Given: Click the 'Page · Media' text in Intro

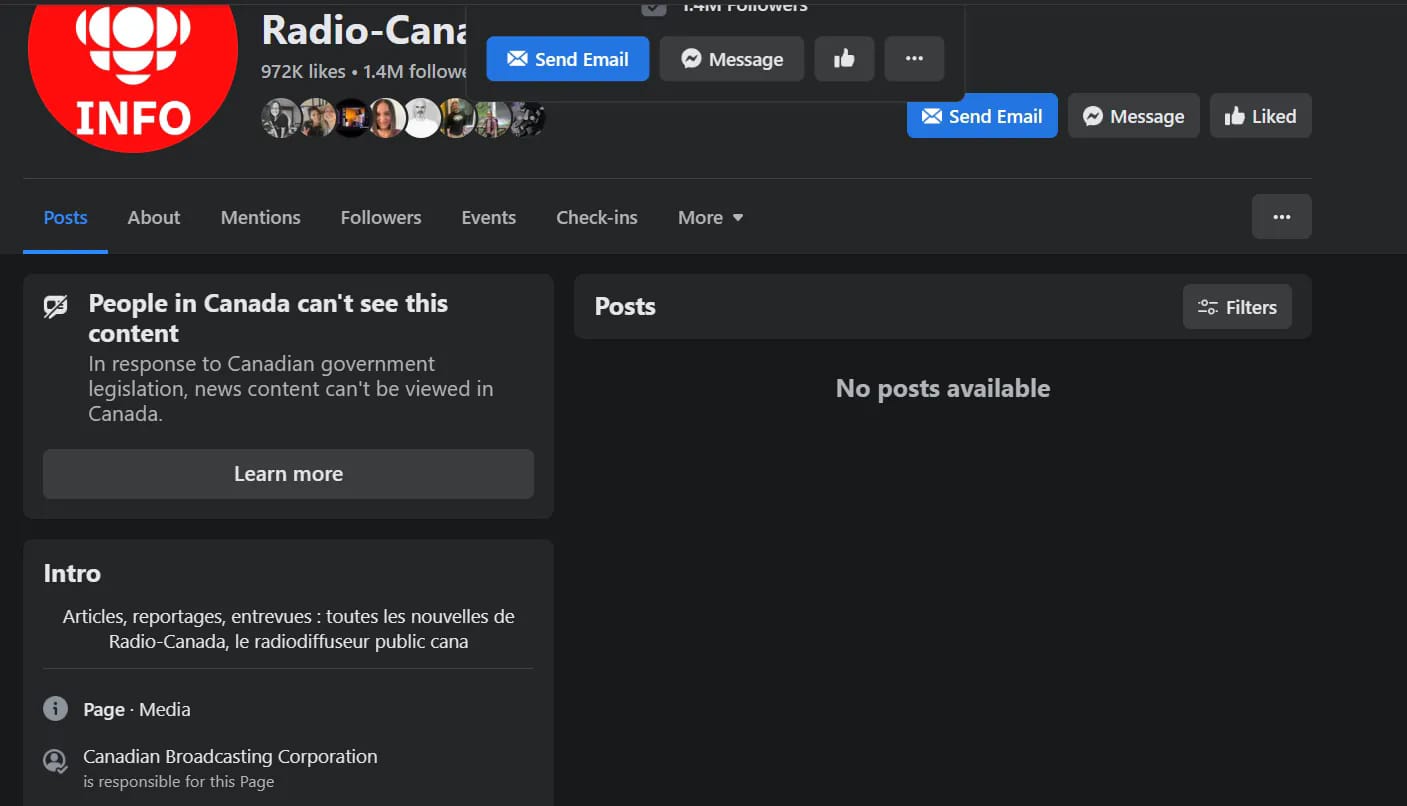Looking at the screenshot, I should (x=137, y=709).
